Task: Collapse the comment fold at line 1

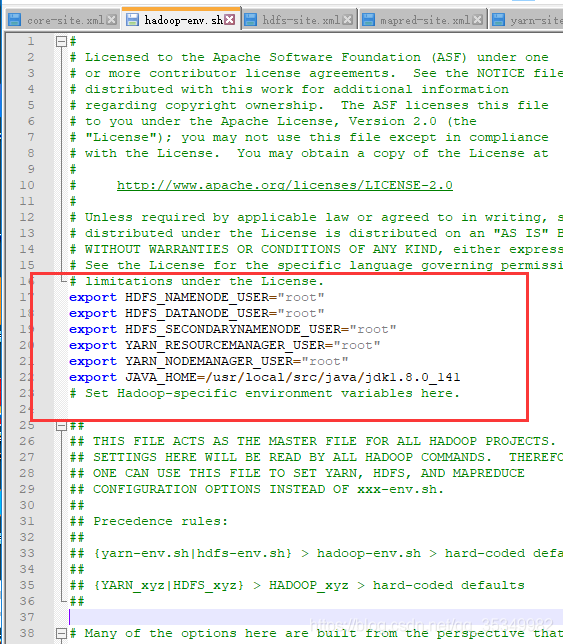Action: point(61,41)
